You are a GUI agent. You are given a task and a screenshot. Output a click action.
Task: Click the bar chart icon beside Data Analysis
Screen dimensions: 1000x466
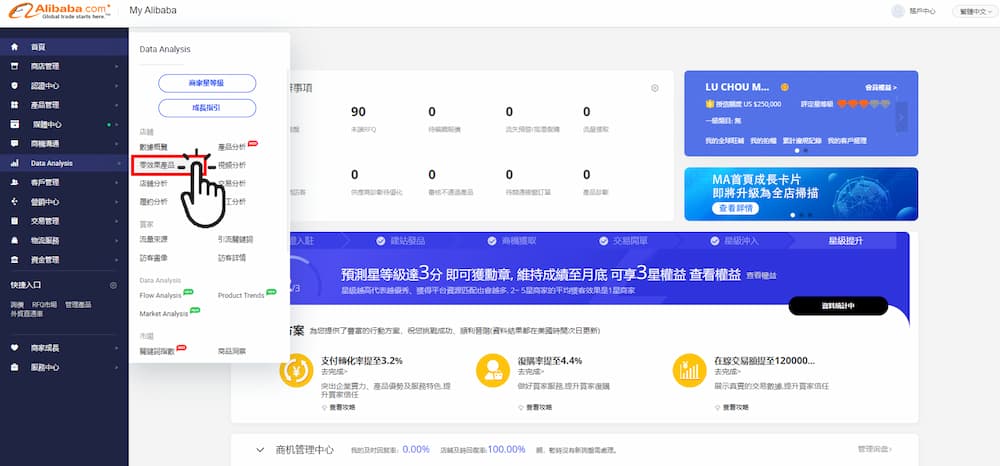click(x=15, y=163)
